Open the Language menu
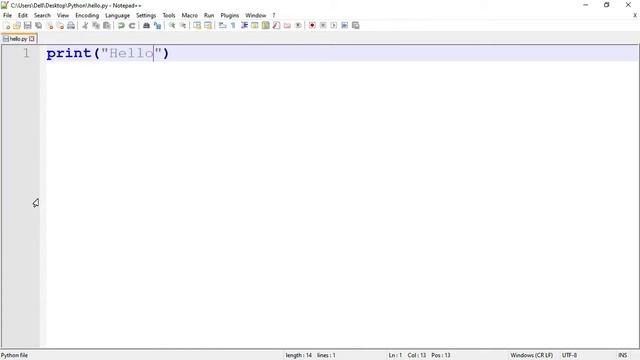Screen dimensions: 640x360 pyautogui.click(x=118, y=15)
